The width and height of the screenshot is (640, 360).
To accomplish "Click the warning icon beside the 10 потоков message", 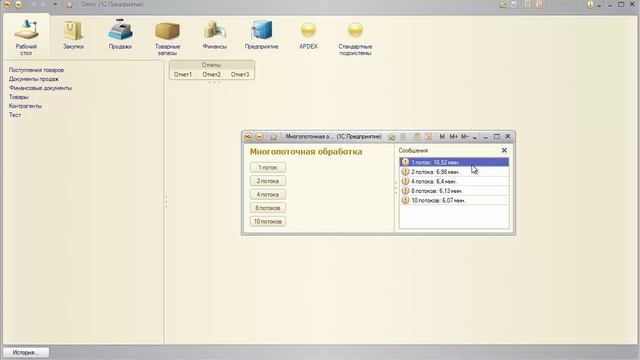I will point(405,200).
